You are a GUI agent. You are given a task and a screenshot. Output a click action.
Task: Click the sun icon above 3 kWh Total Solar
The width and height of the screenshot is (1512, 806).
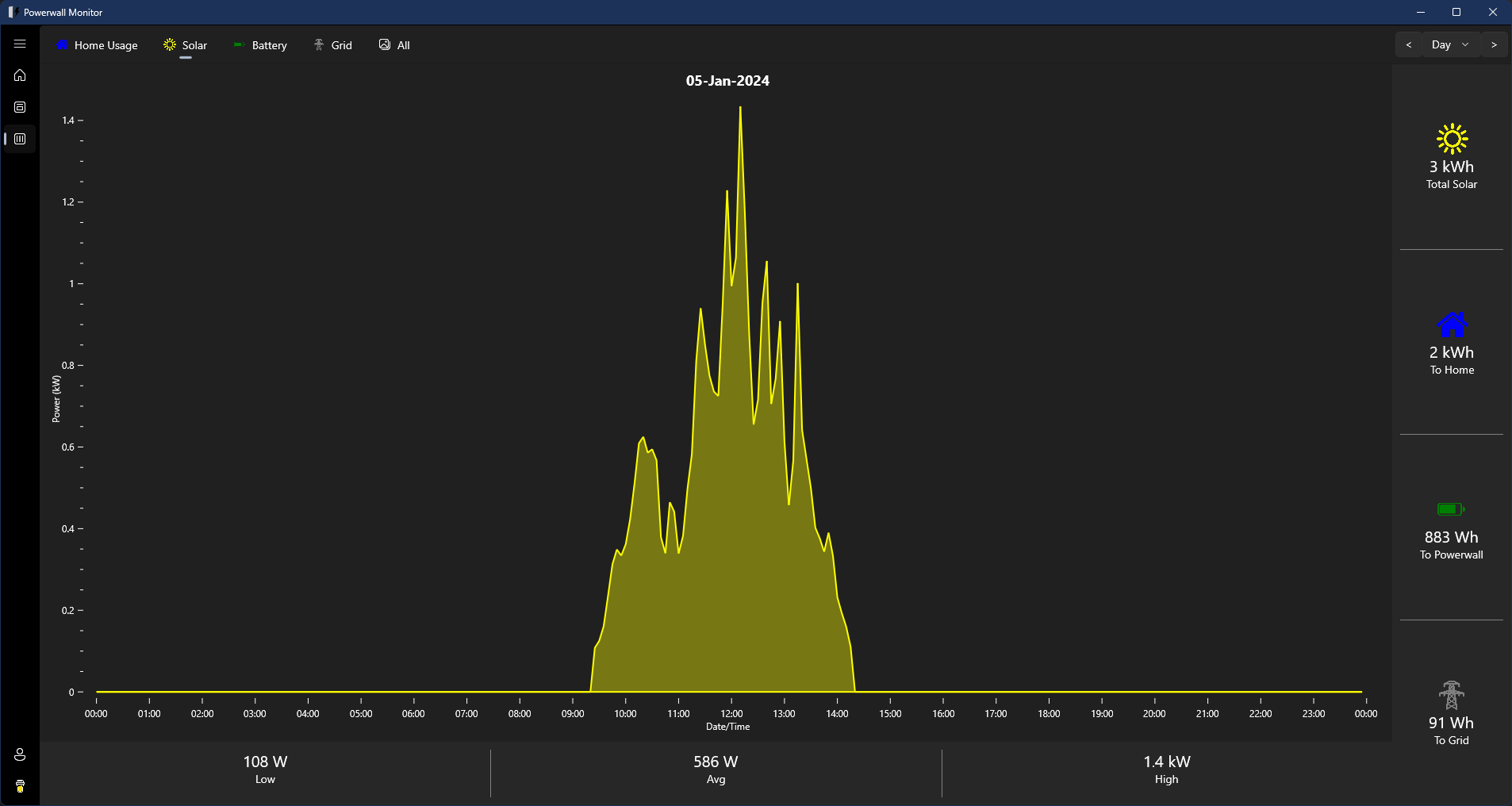1450,138
